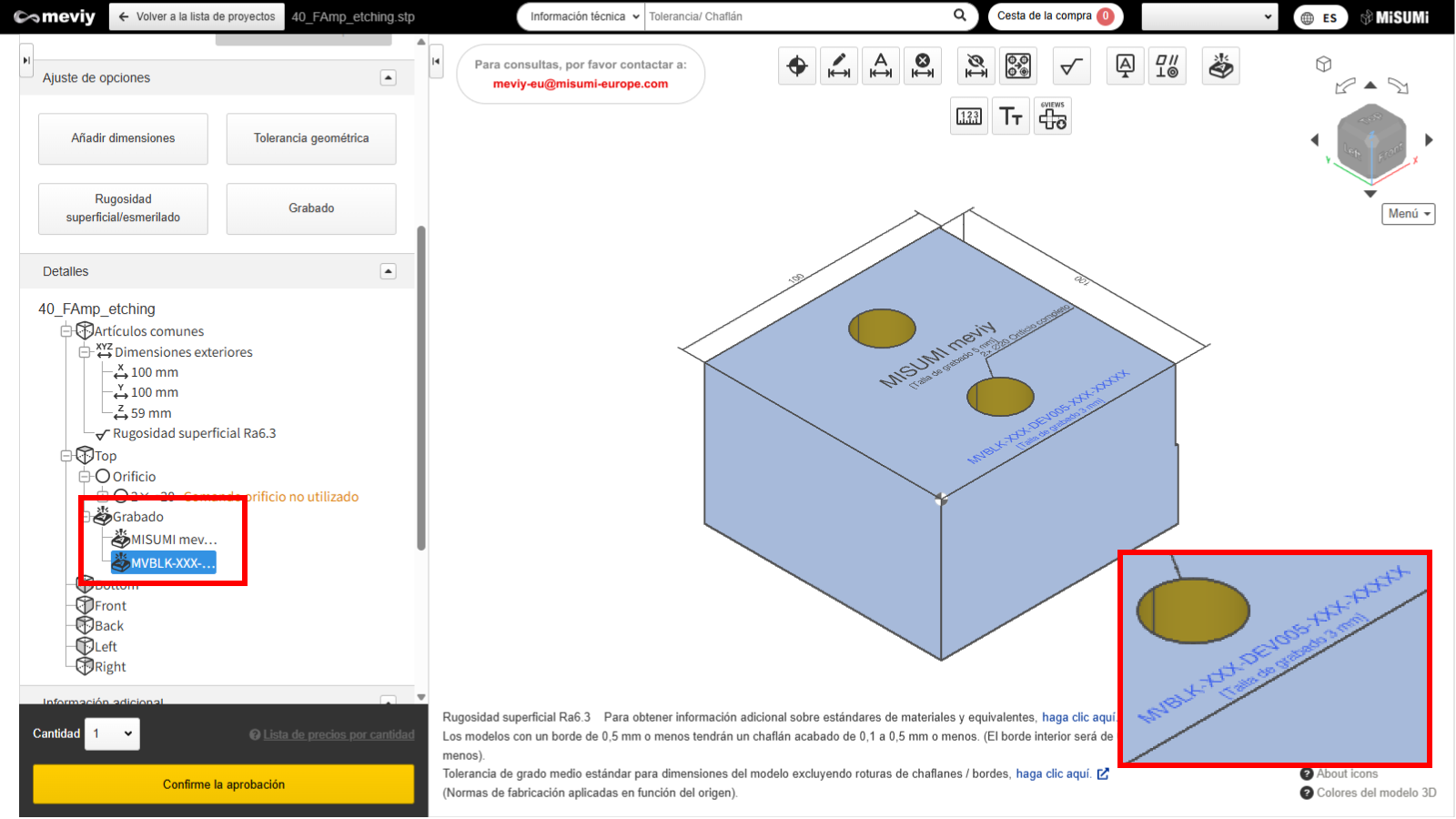Click the text size Tt icon
Screen dimensions: 1456x819
click(x=1011, y=116)
